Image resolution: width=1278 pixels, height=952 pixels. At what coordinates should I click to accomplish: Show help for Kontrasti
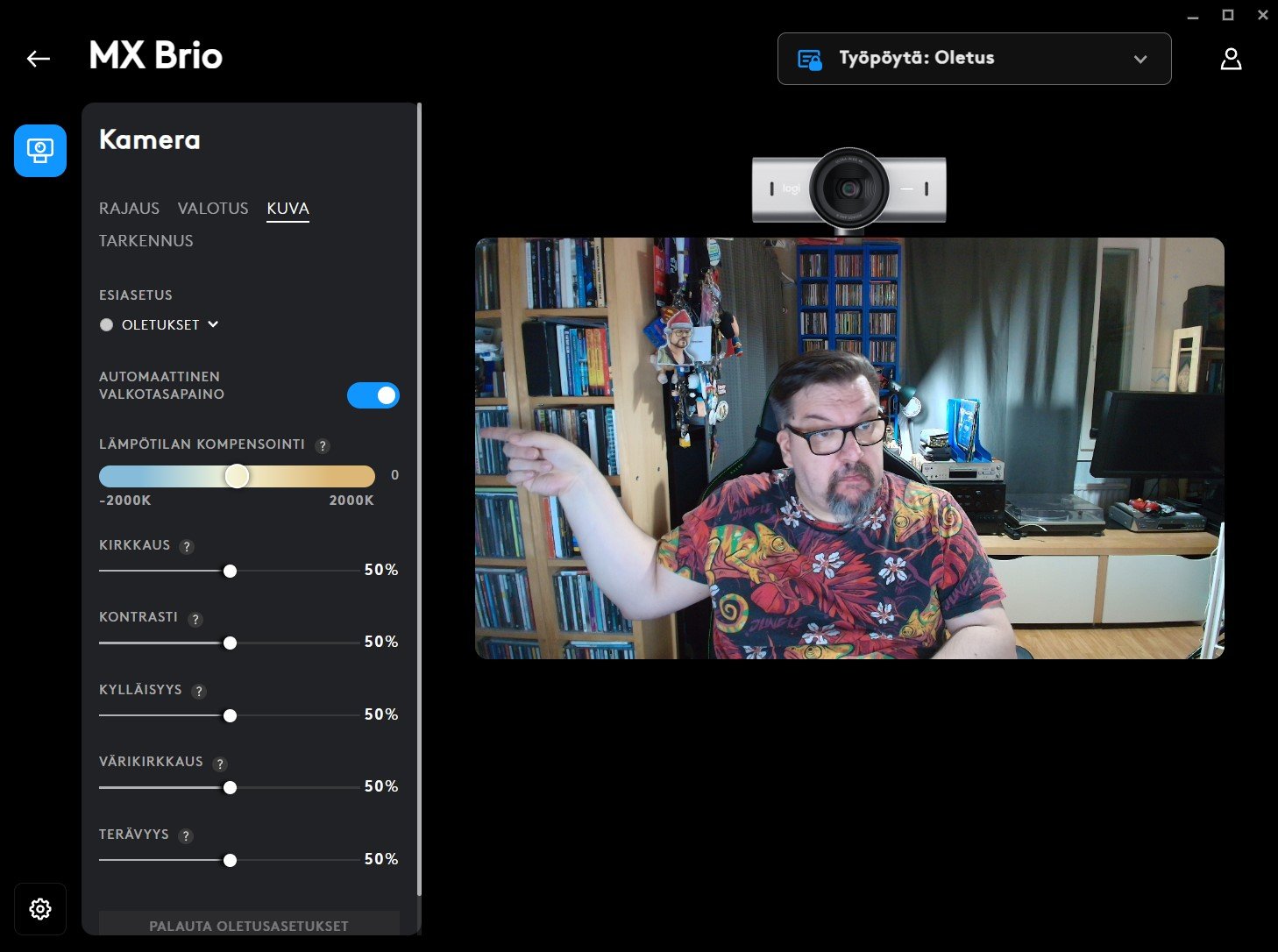195,619
